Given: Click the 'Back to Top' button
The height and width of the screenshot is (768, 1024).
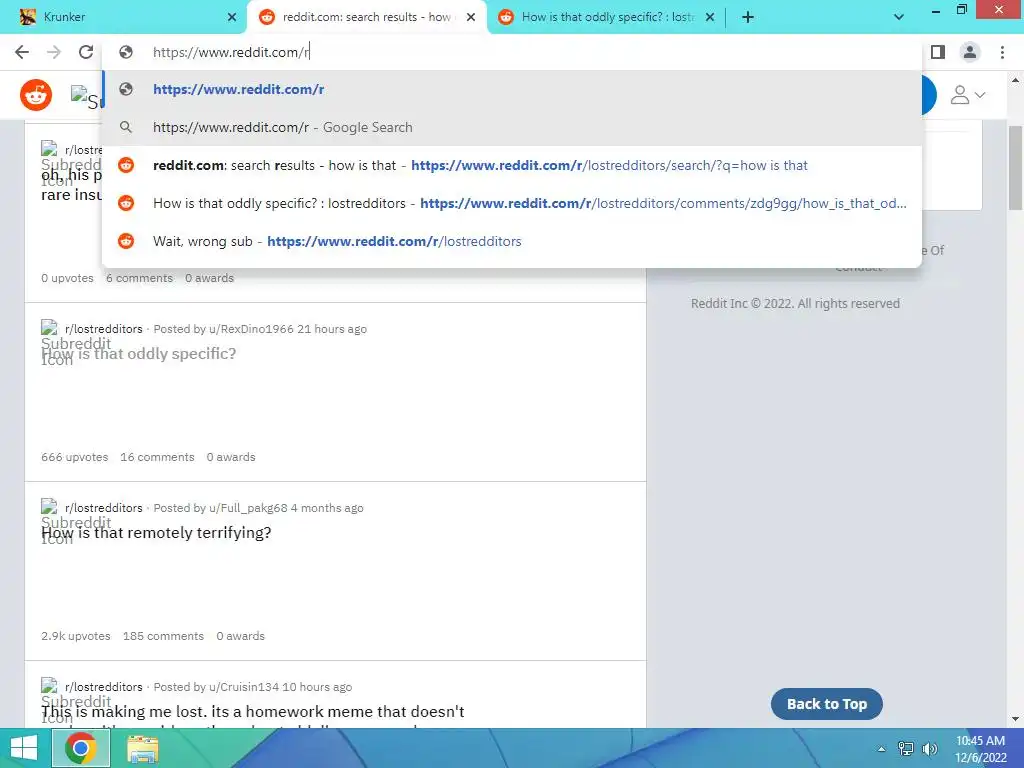Looking at the screenshot, I should click(x=827, y=704).
